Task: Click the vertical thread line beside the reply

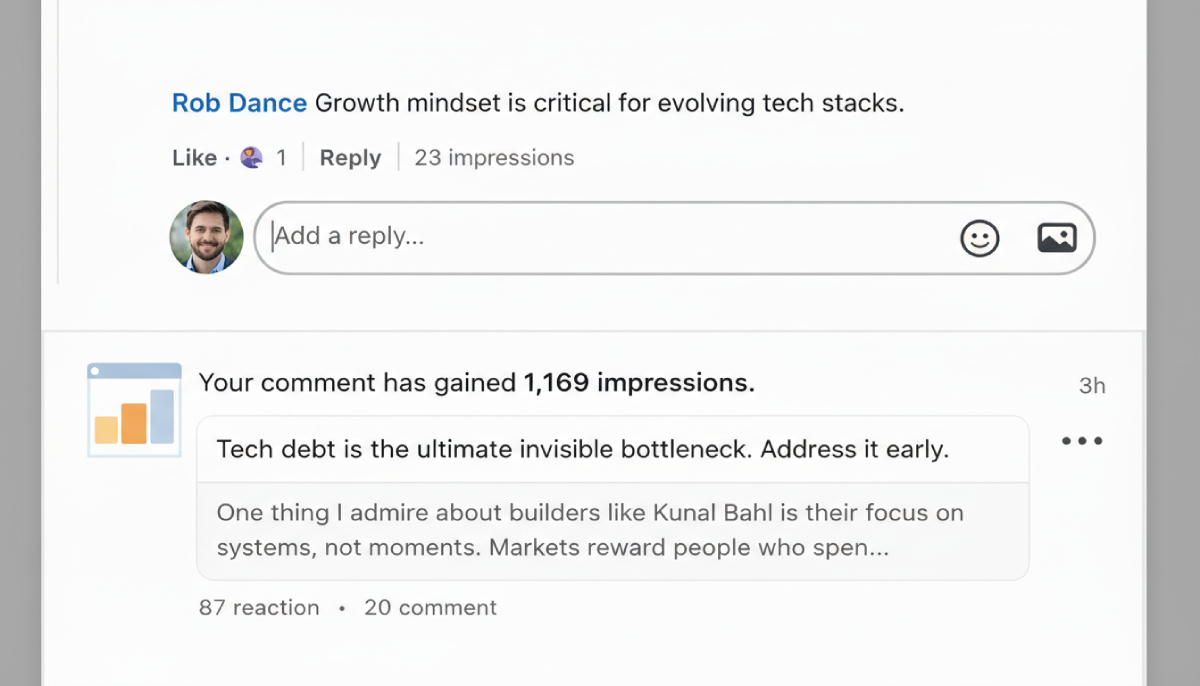Action: click(58, 150)
